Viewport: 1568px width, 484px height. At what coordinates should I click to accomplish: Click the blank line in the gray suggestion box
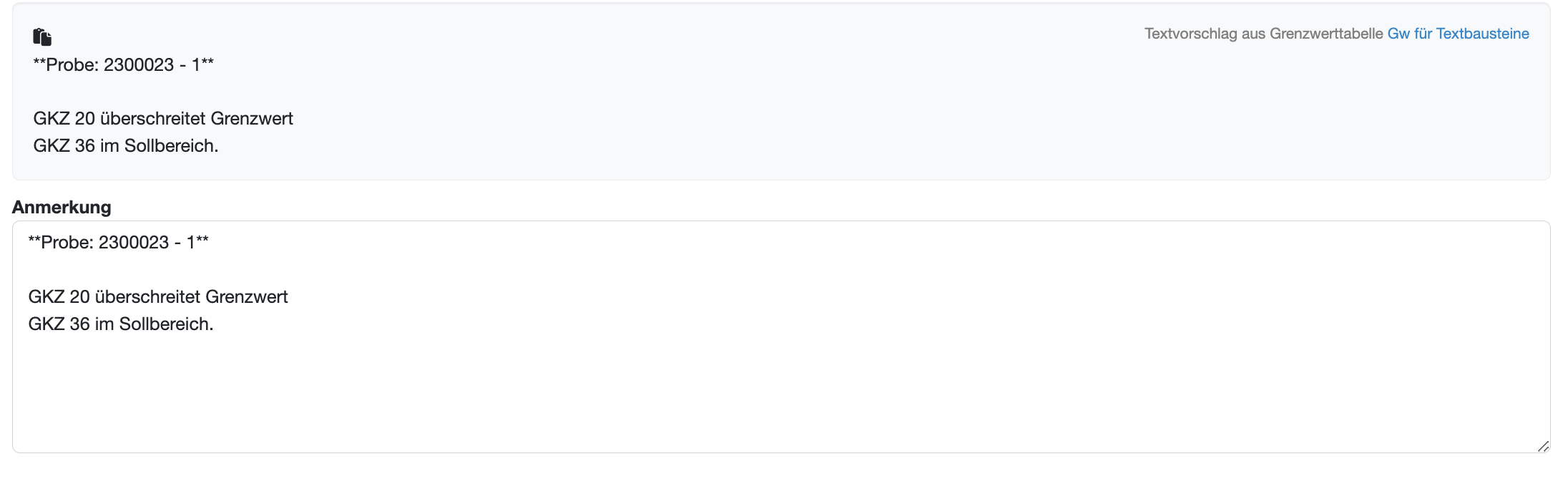click(780, 92)
